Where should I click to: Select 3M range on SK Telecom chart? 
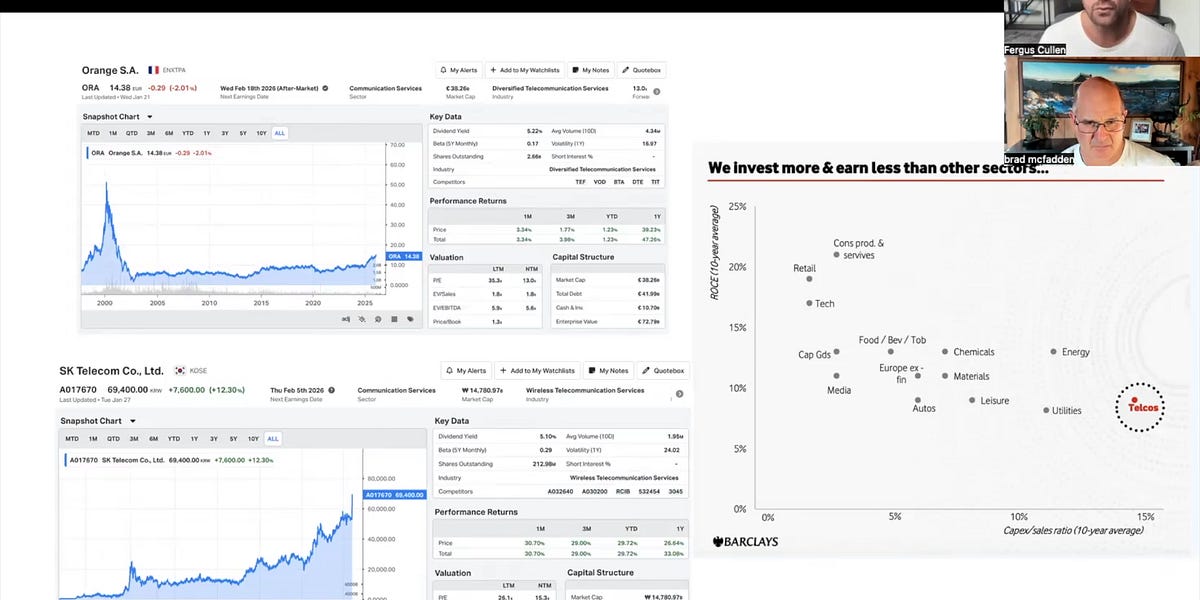point(133,438)
